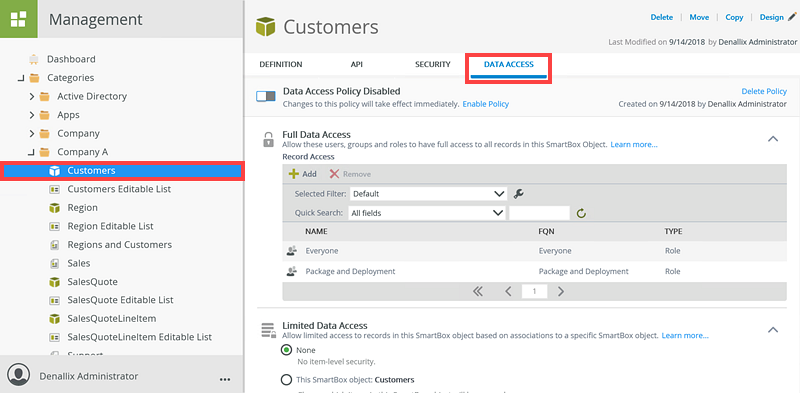Open the three-dot menu by Denallix Administrator

click(224, 379)
